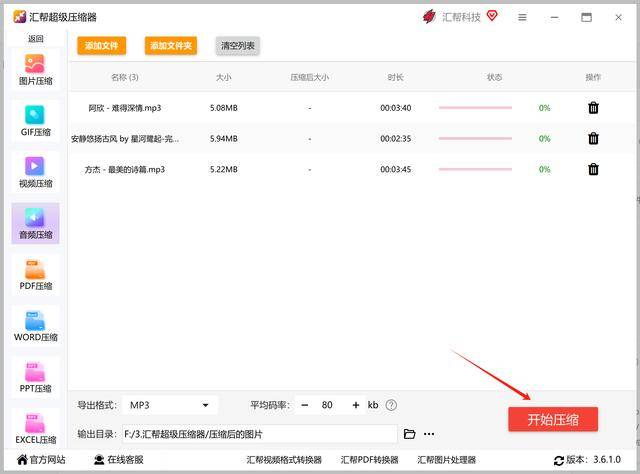Click the app logo in title bar
This screenshot has height=474, width=640.
(19, 17)
